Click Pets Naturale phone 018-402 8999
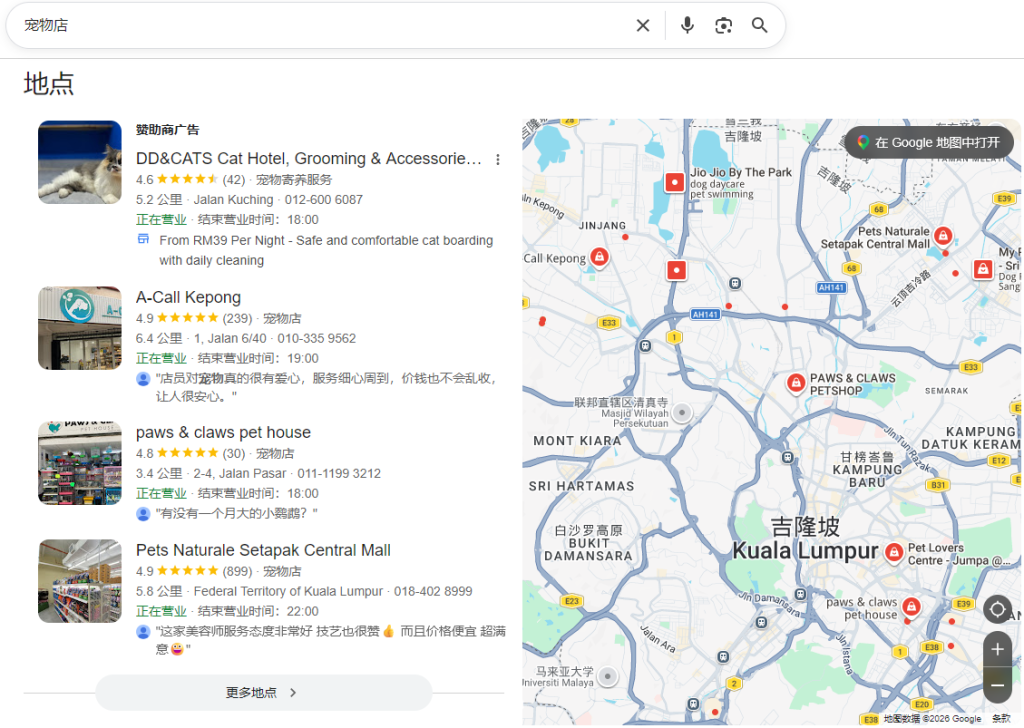The image size is (1024, 728). (433, 591)
